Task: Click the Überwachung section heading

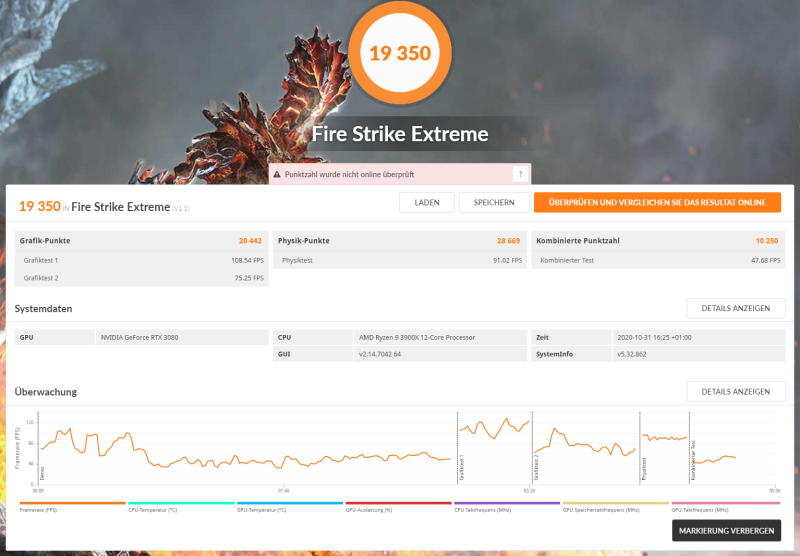Action: [x=46, y=392]
